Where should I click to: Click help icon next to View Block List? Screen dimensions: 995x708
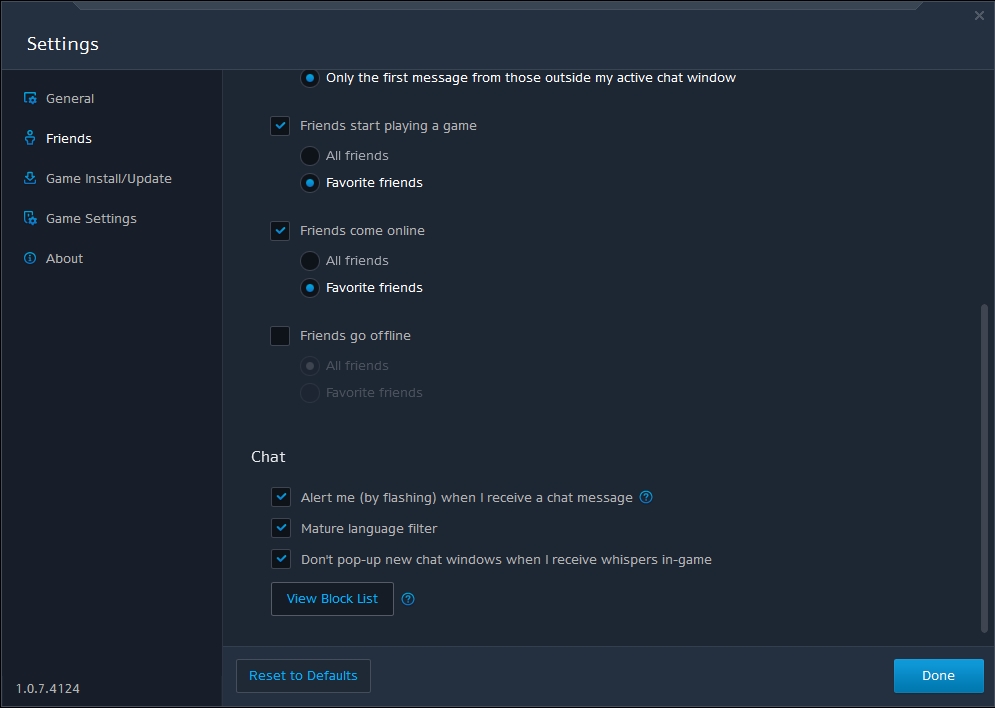[x=408, y=599]
